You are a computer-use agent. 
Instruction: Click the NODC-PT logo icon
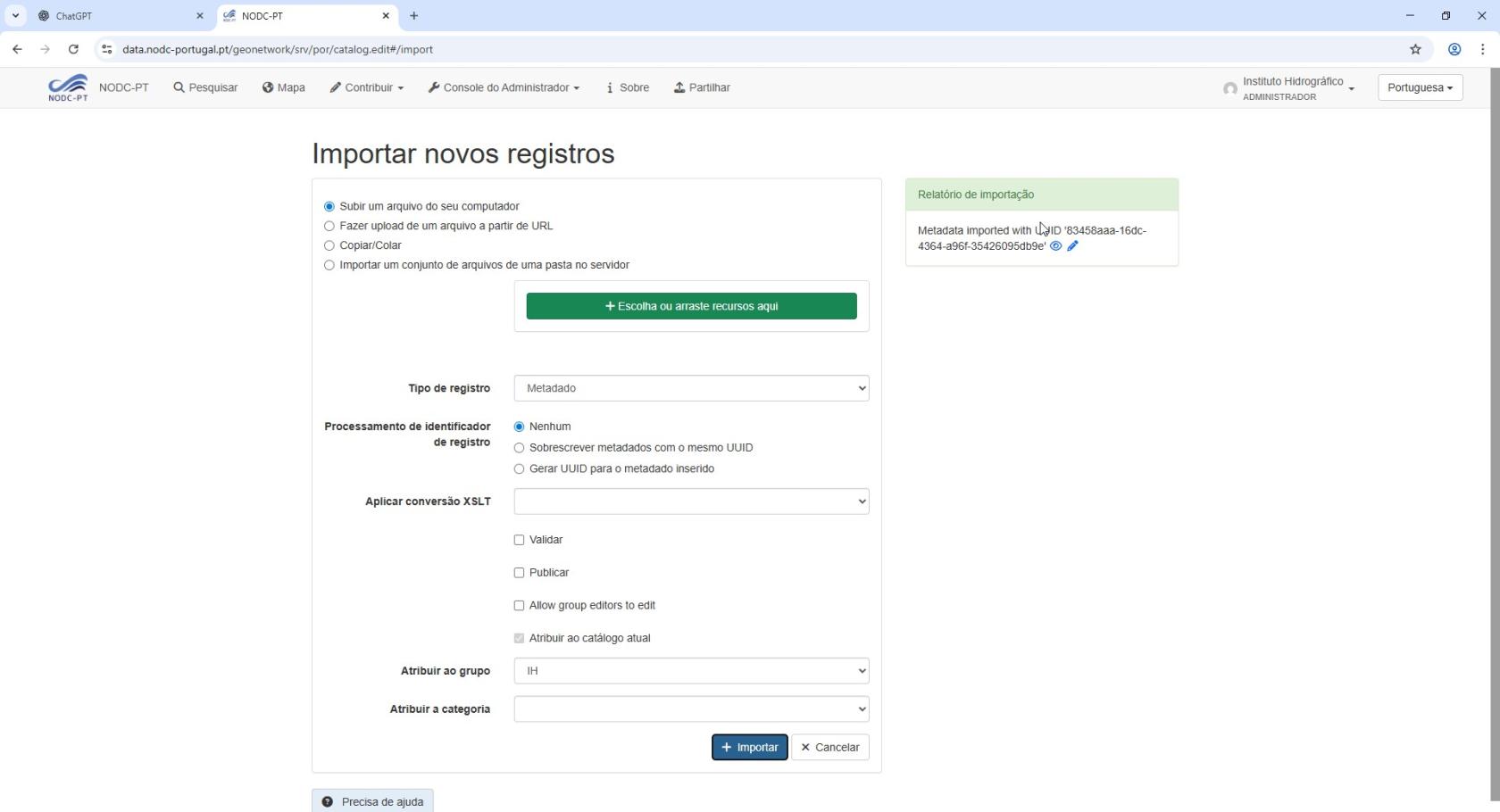click(68, 87)
